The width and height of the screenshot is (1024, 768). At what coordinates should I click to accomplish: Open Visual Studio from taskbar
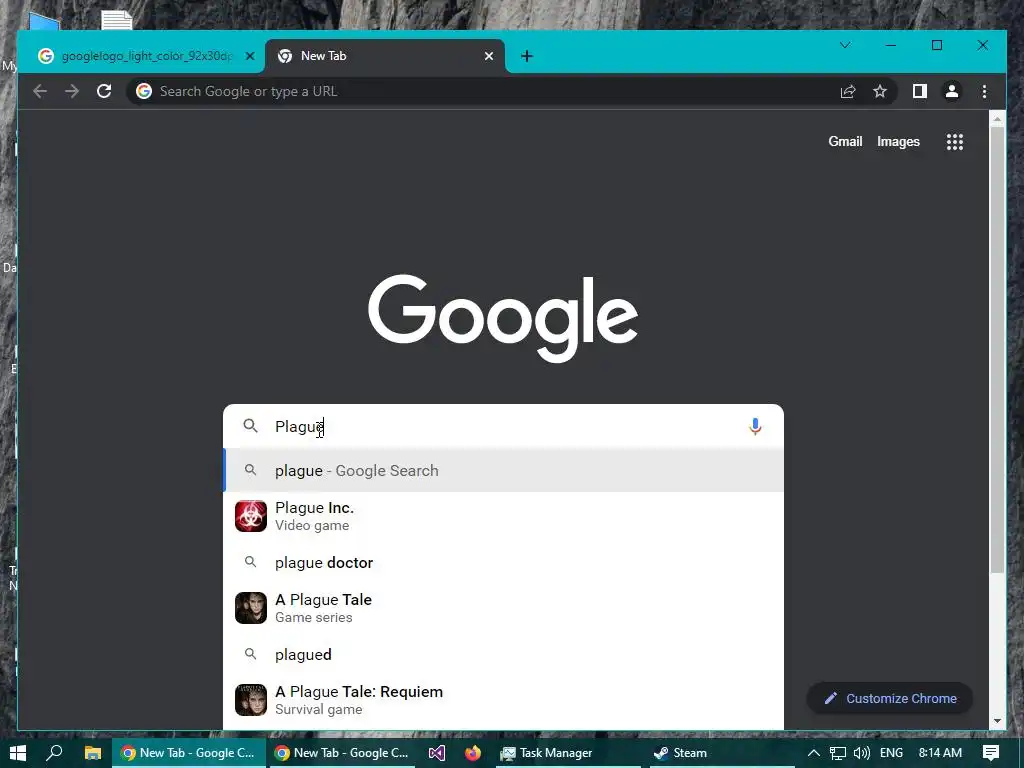point(437,753)
